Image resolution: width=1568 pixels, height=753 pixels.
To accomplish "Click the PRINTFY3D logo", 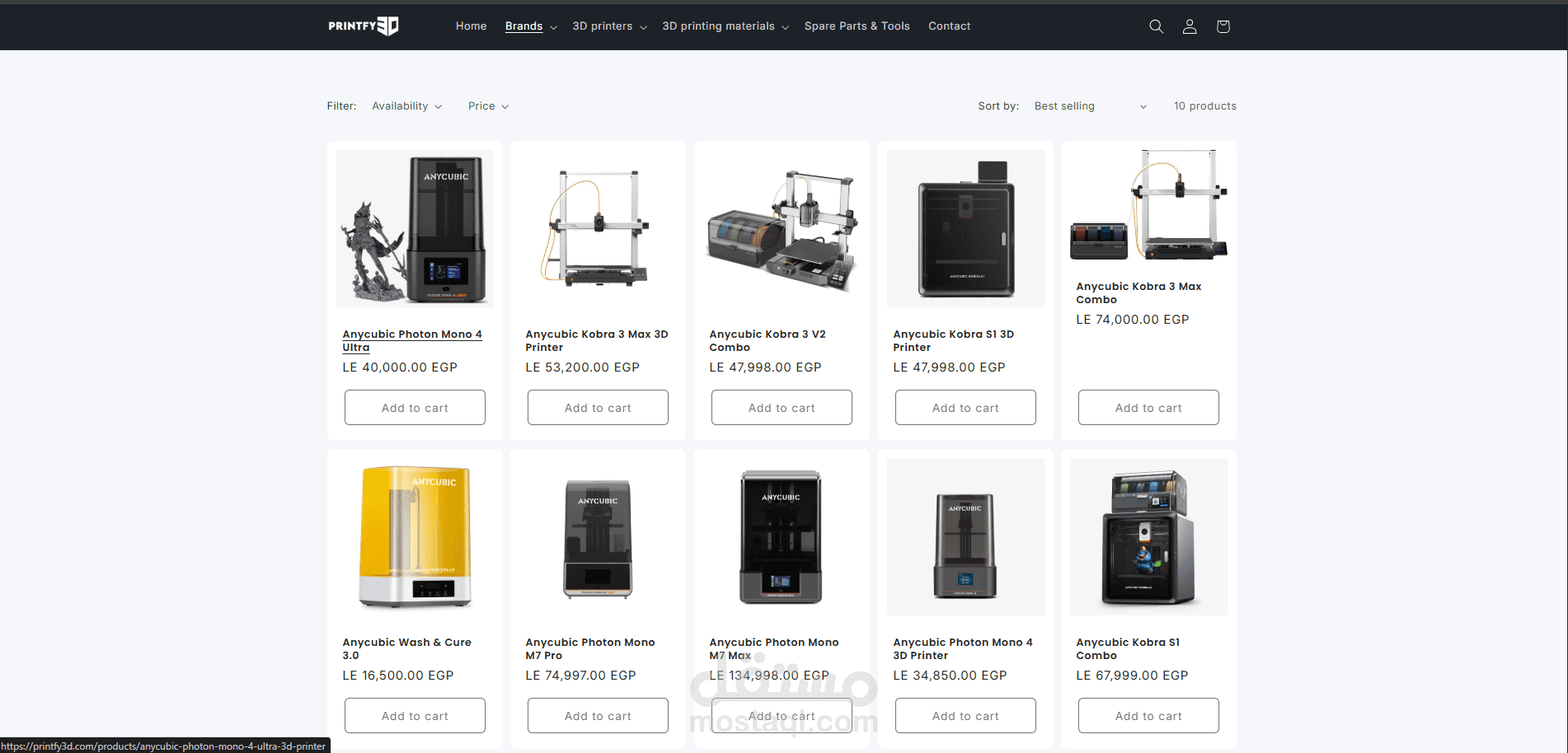I will (364, 26).
